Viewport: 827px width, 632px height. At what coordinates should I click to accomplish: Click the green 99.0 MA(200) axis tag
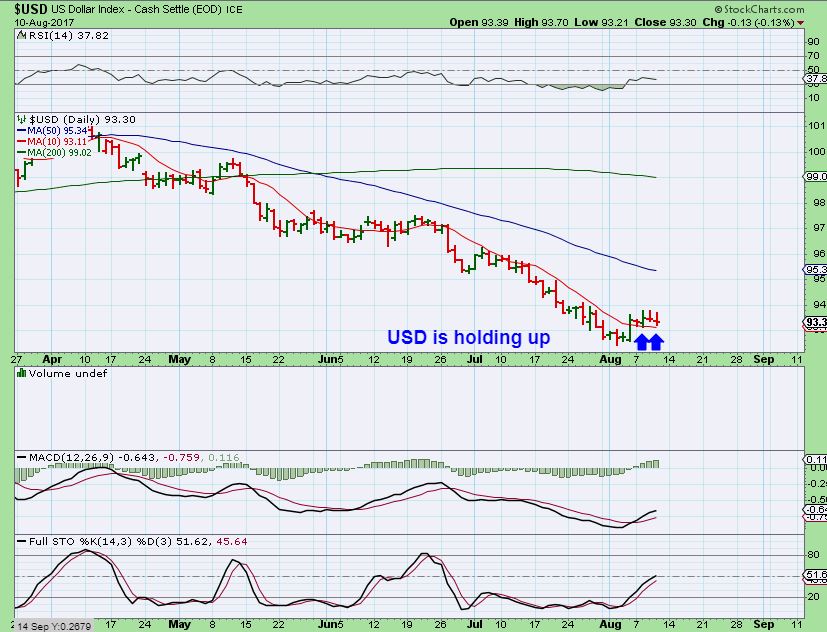[x=814, y=177]
